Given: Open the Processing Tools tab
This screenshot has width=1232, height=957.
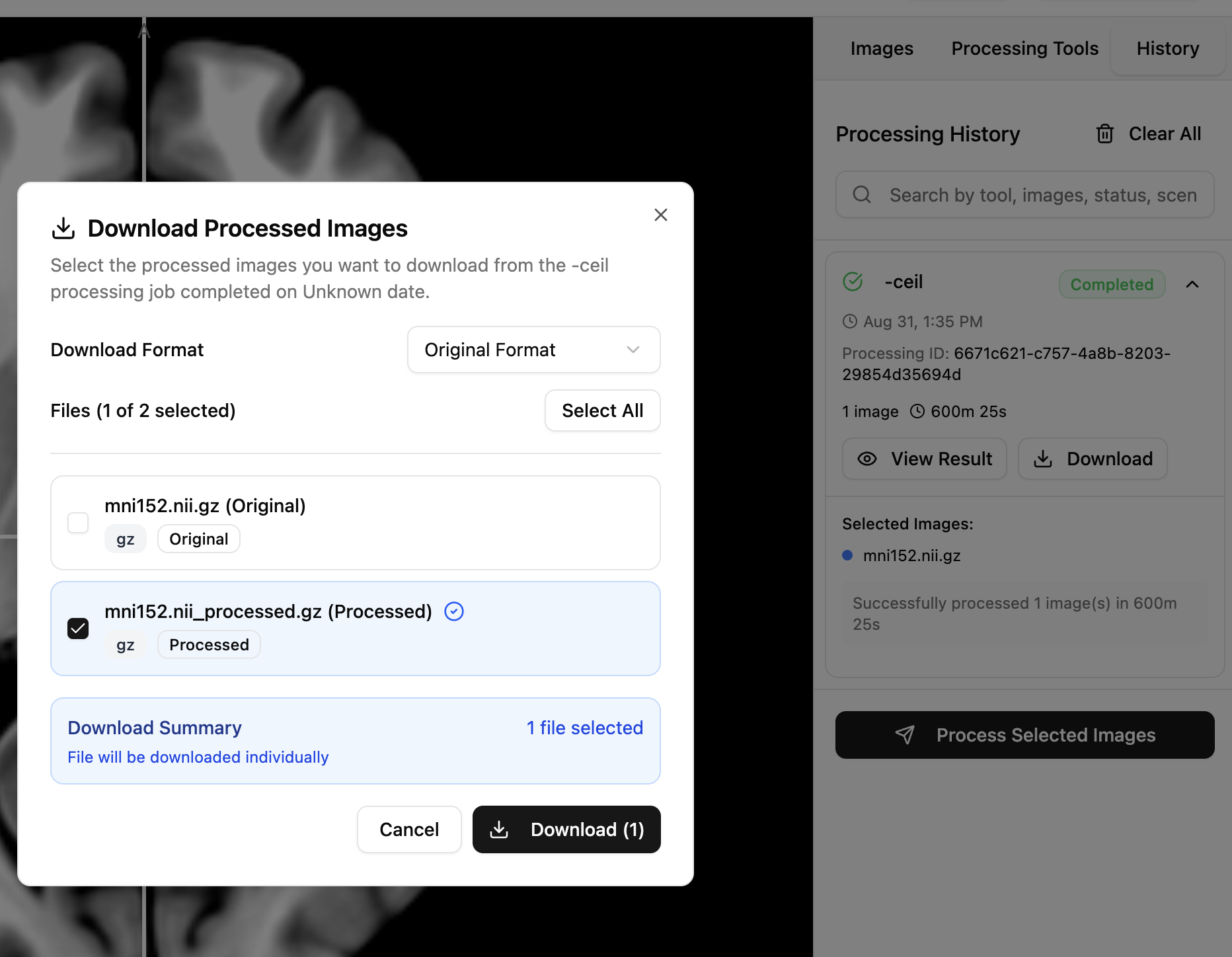Looking at the screenshot, I should tap(1024, 49).
